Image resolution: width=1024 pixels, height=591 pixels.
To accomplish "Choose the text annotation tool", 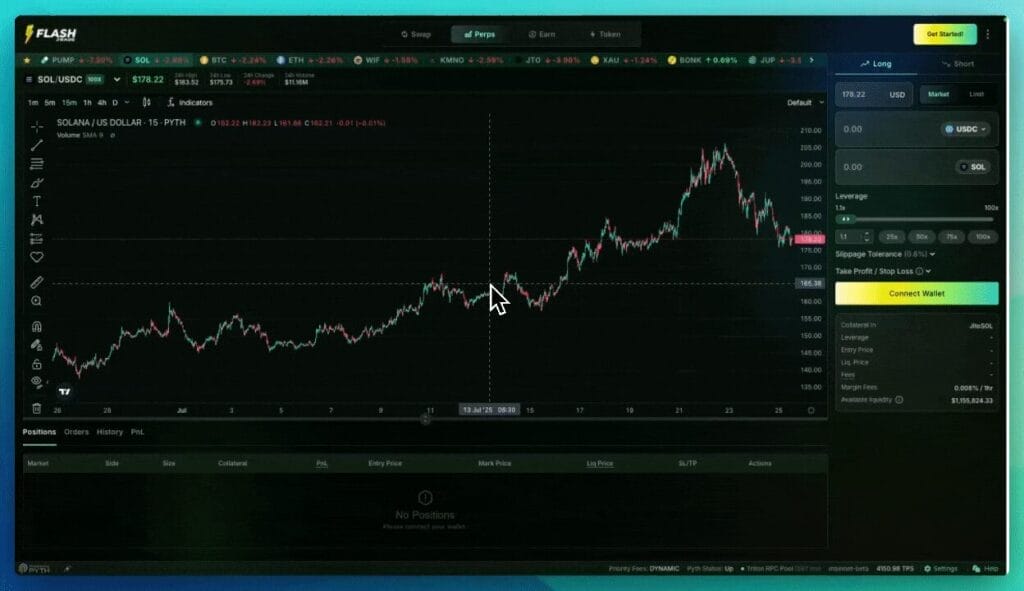I will 37,201.
